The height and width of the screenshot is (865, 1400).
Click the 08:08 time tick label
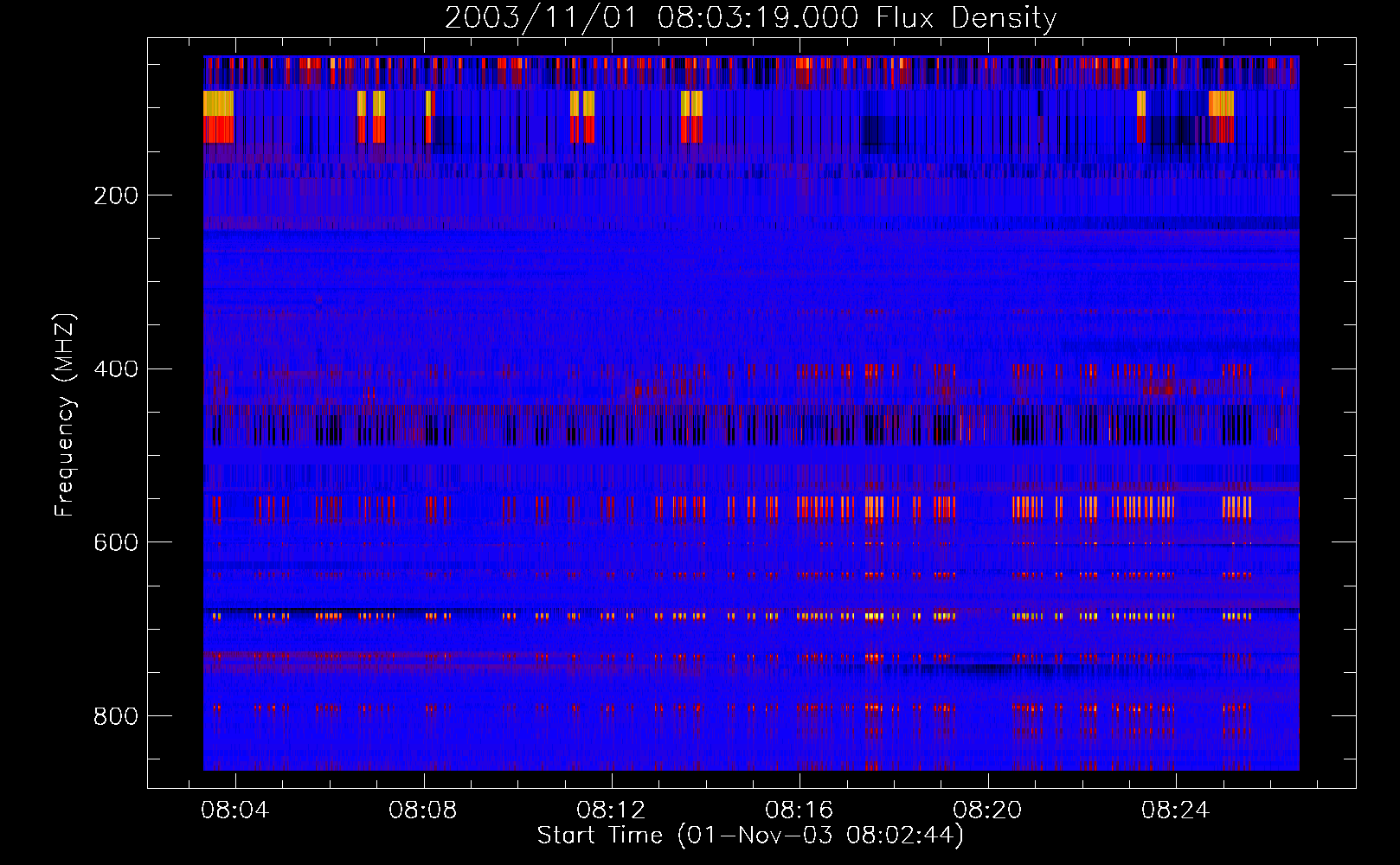coord(423,810)
